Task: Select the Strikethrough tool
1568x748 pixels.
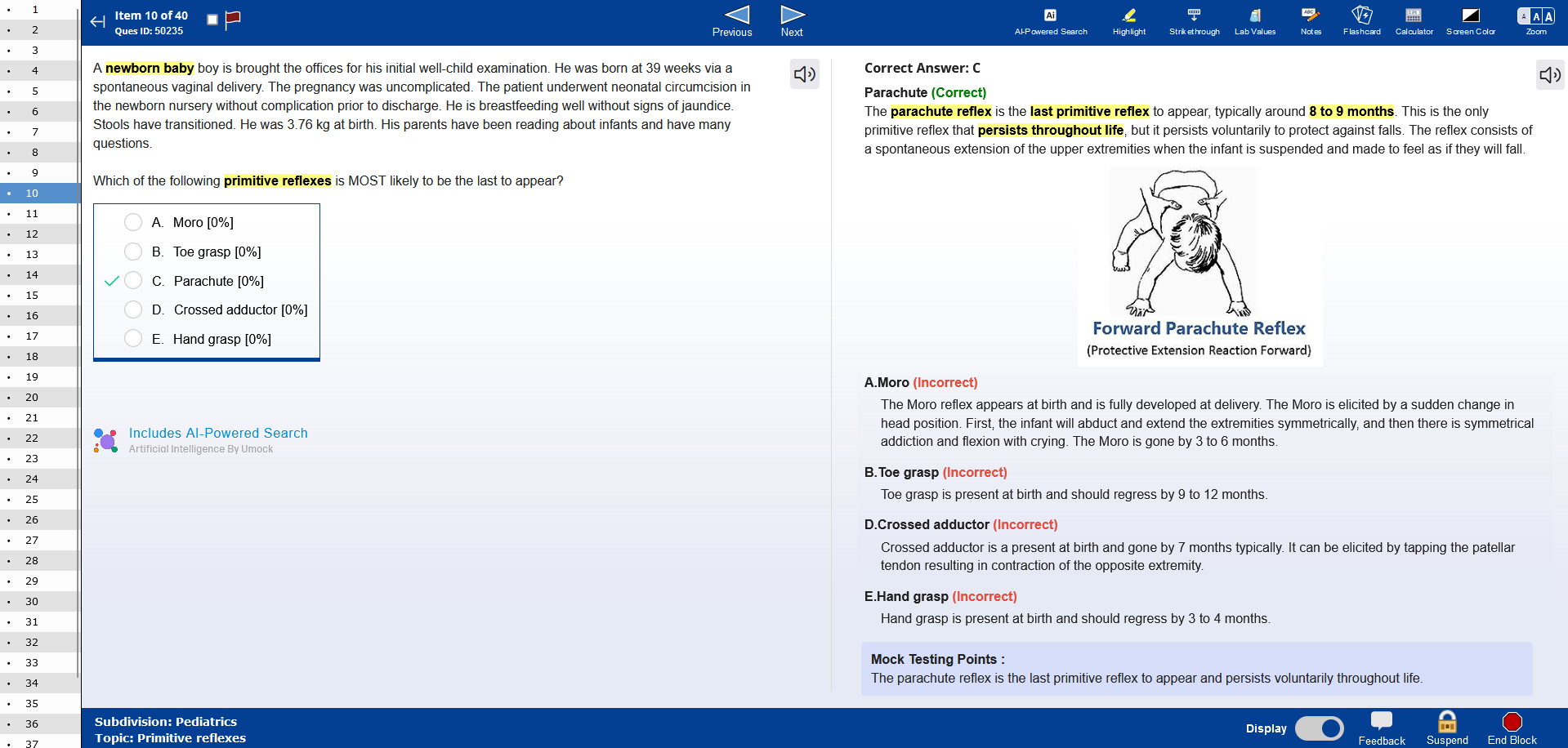Action: (x=1194, y=22)
